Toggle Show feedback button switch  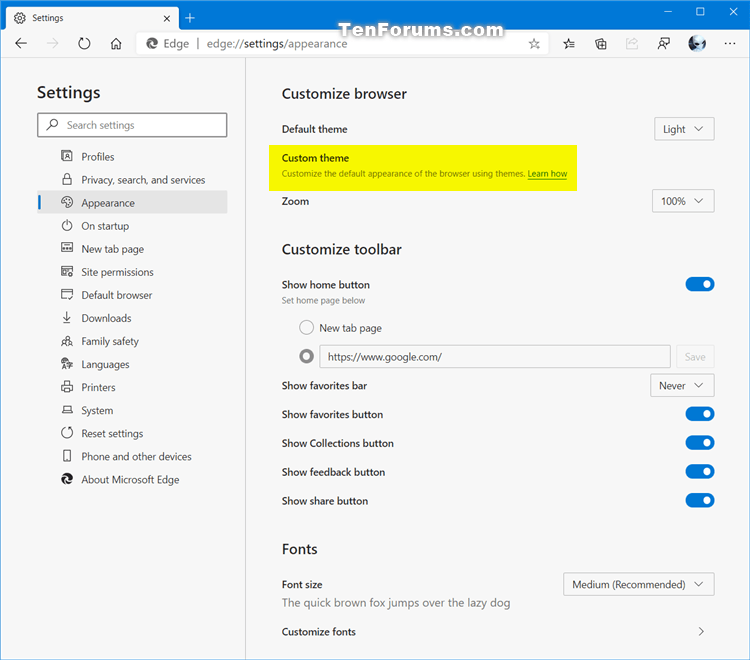tap(700, 472)
